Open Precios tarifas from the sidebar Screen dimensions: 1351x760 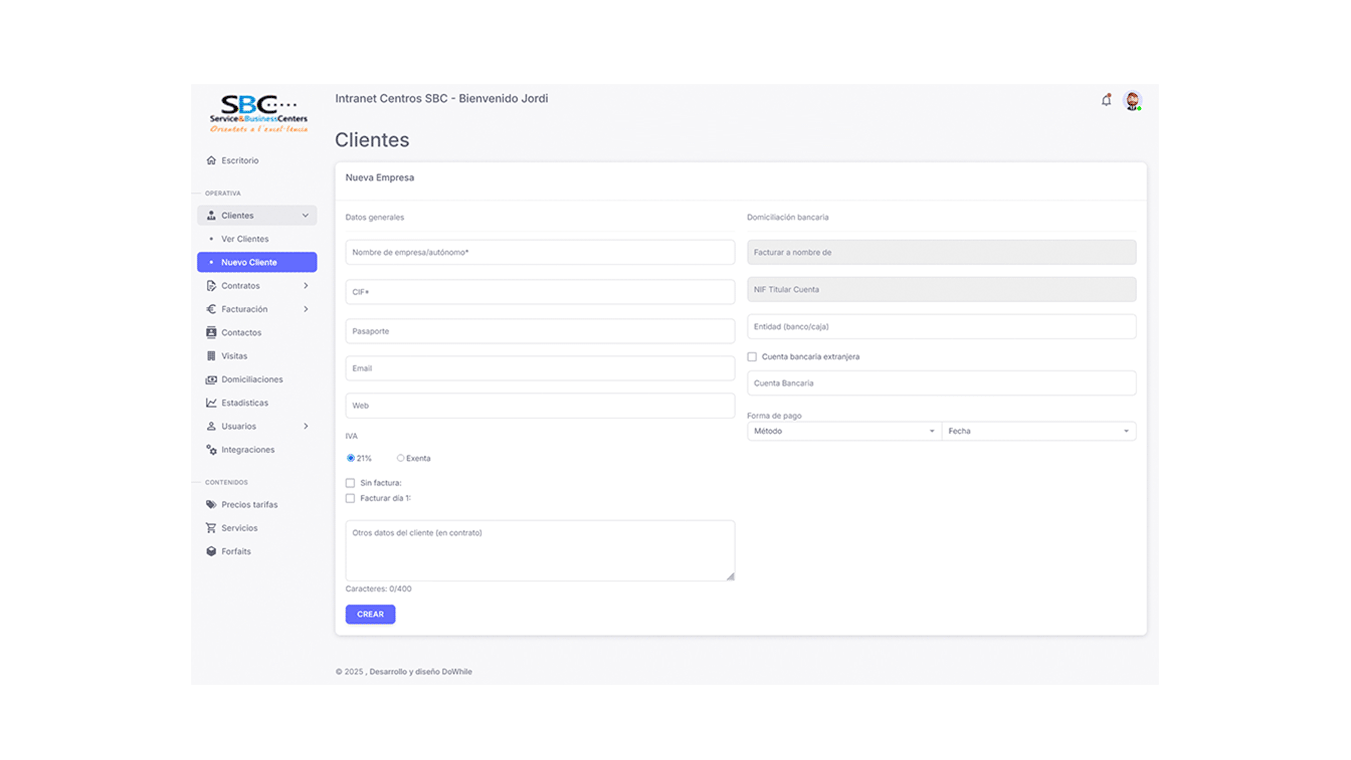pos(250,504)
